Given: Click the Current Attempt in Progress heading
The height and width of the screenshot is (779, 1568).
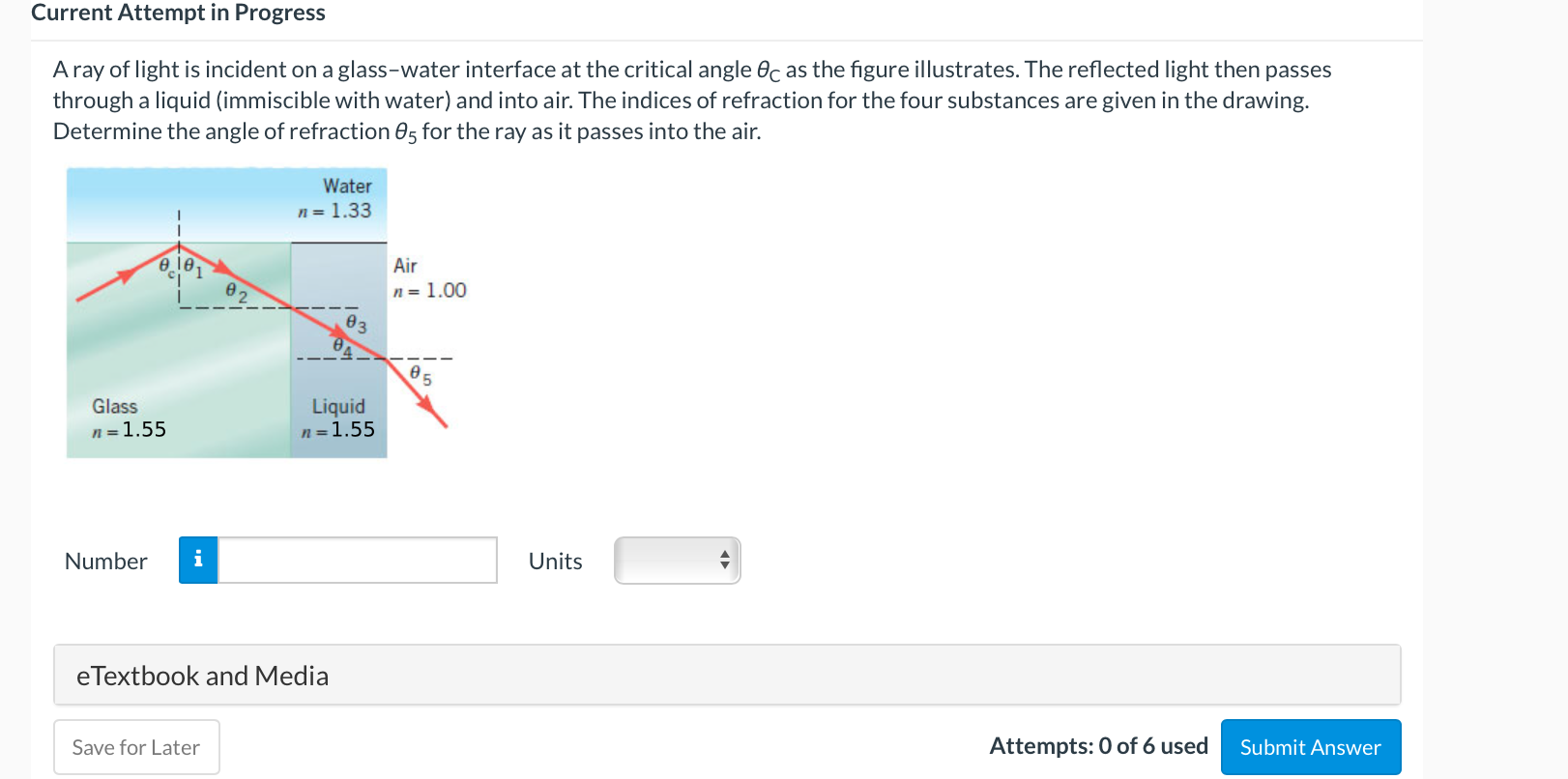Looking at the screenshot, I should tap(178, 13).
